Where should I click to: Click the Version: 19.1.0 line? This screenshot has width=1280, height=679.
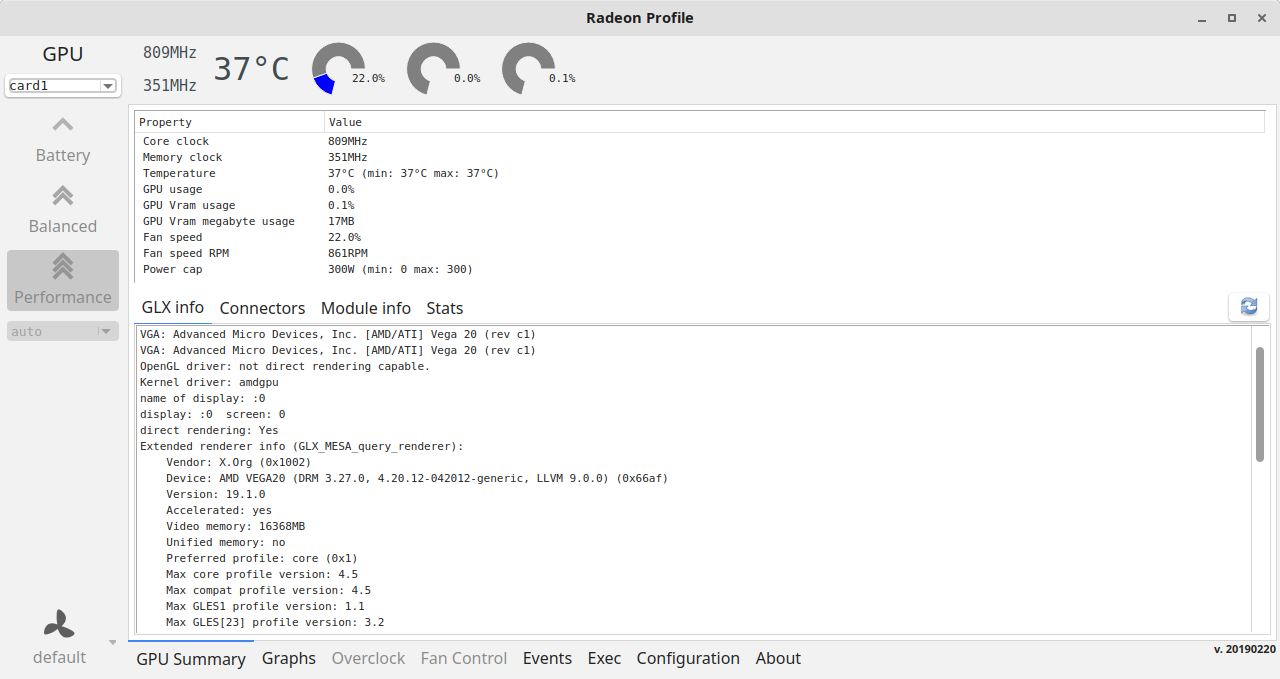click(216, 494)
